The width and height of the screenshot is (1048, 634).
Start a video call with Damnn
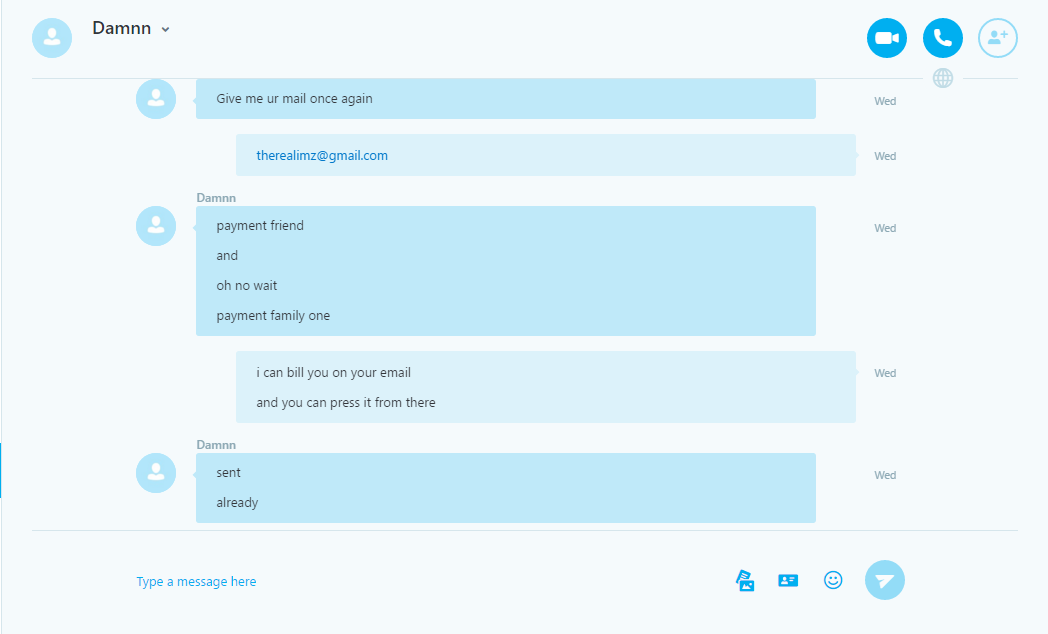click(887, 38)
